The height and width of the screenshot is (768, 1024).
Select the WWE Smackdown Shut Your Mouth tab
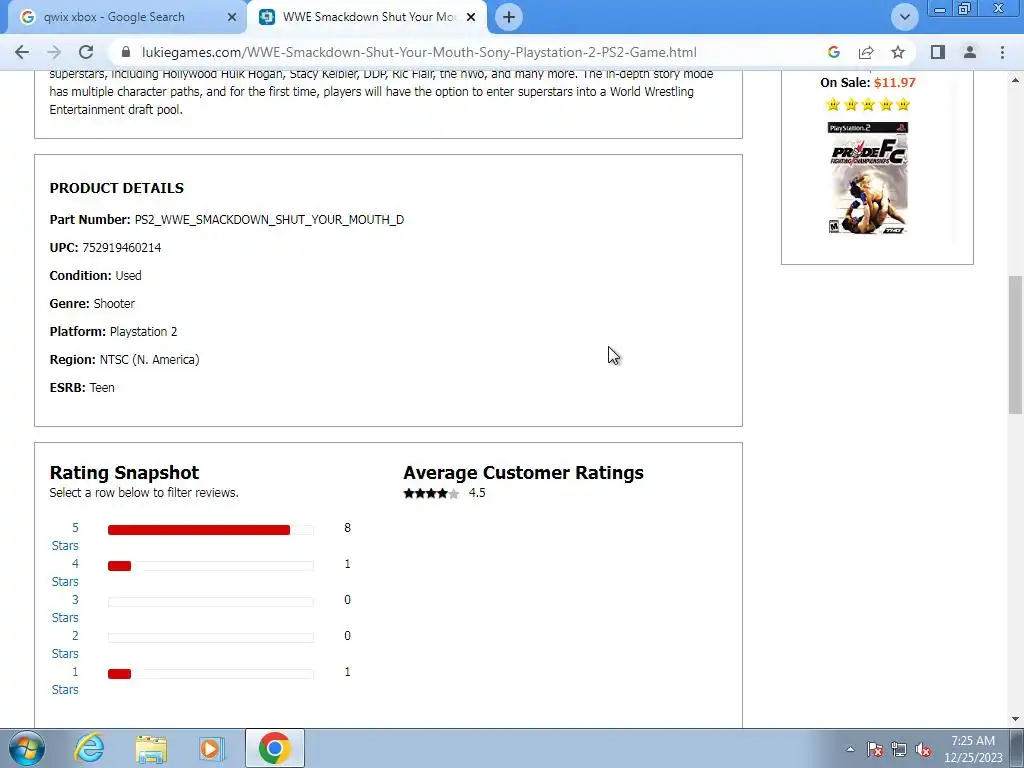tap(369, 17)
